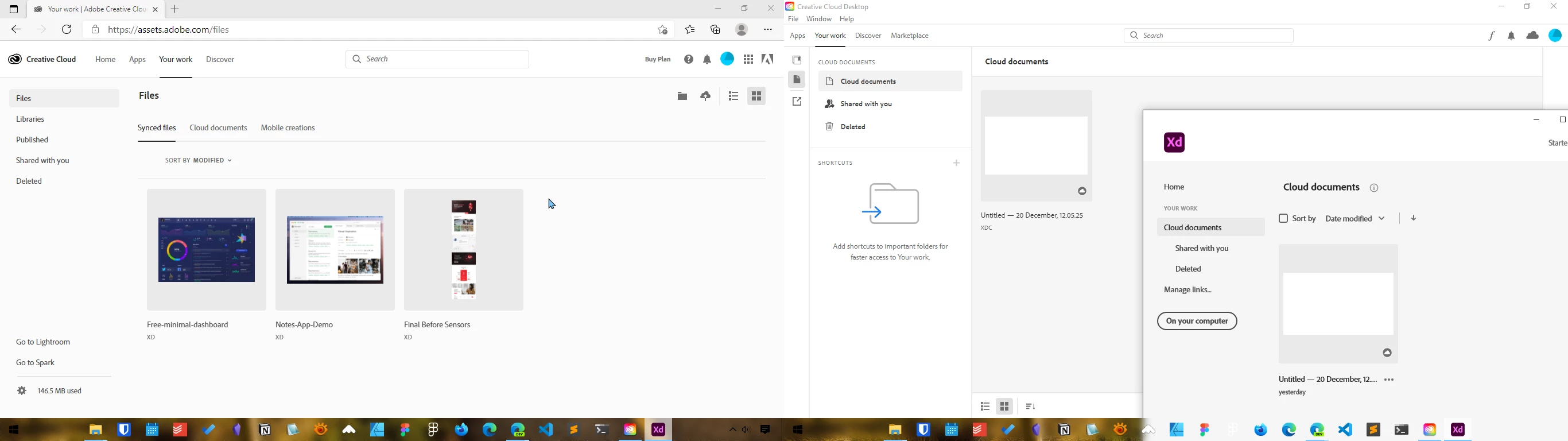This screenshot has height=441, width=1568.
Task: Open the Adobe web apps grid launcher
Action: 748,59
